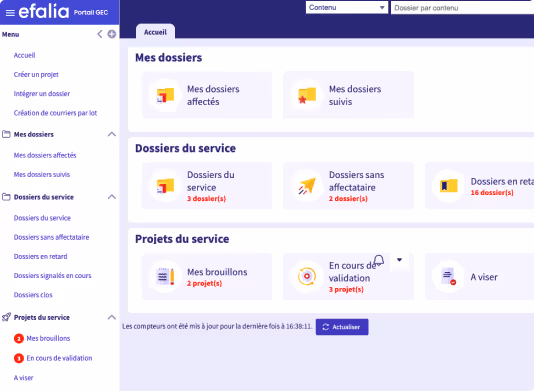Click the 2 dossier(s) counter text
The image size is (534, 391).
[348, 199]
